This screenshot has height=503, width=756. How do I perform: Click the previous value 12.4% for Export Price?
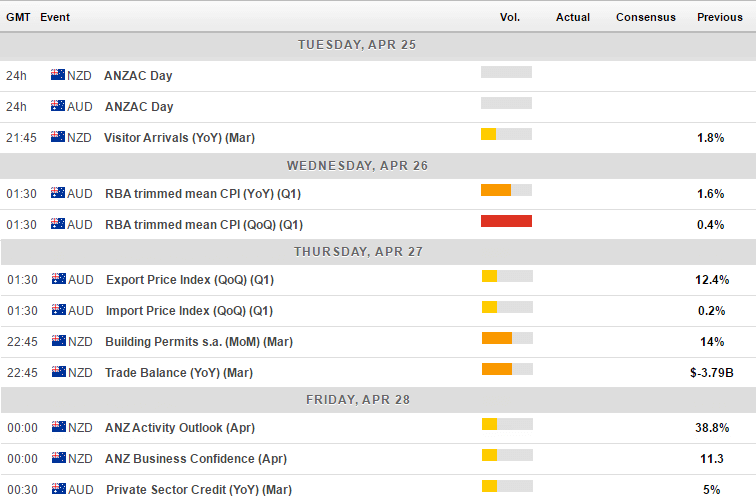[x=712, y=280]
